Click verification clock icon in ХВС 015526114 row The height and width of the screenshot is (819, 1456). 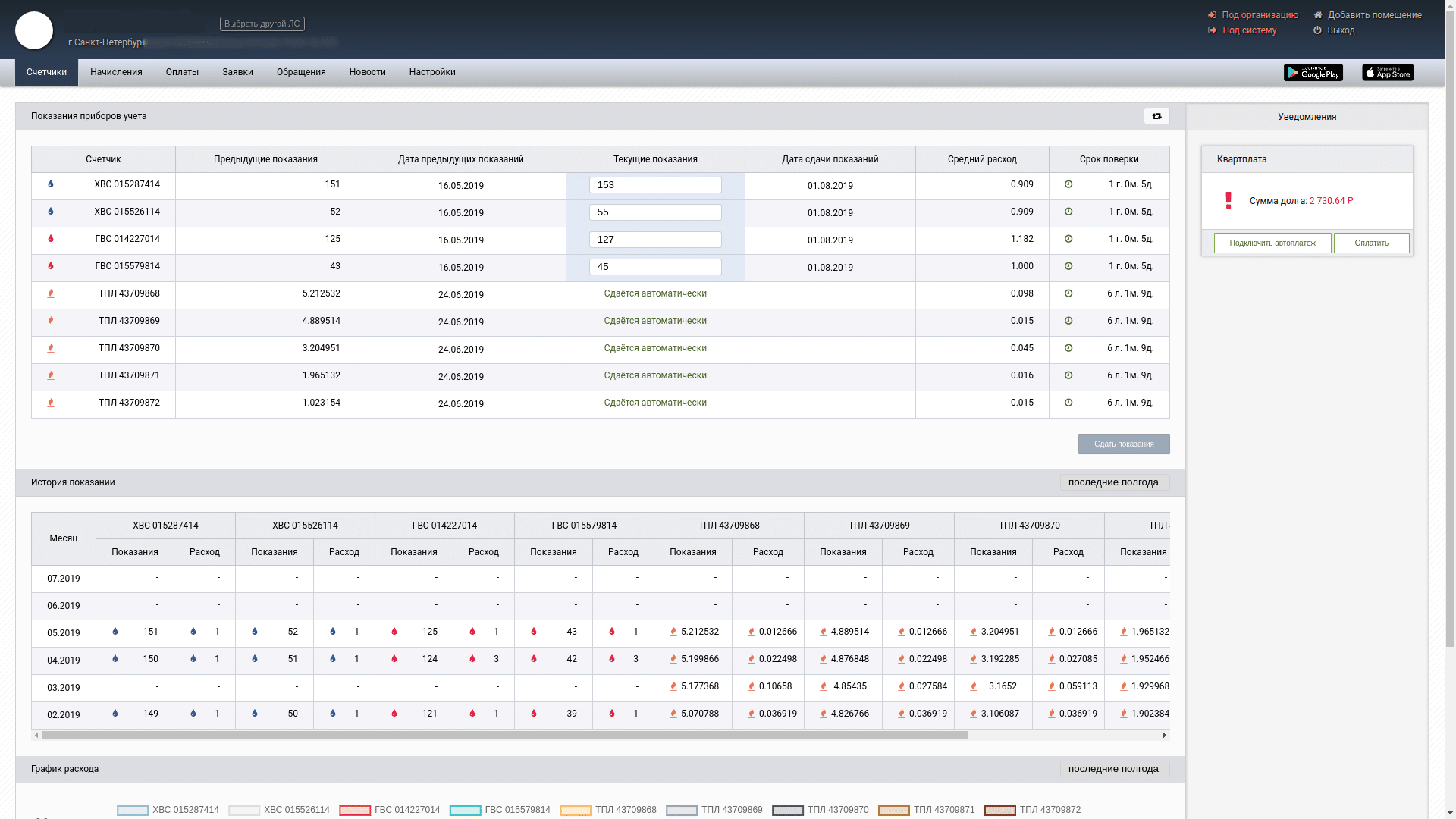point(1068,212)
